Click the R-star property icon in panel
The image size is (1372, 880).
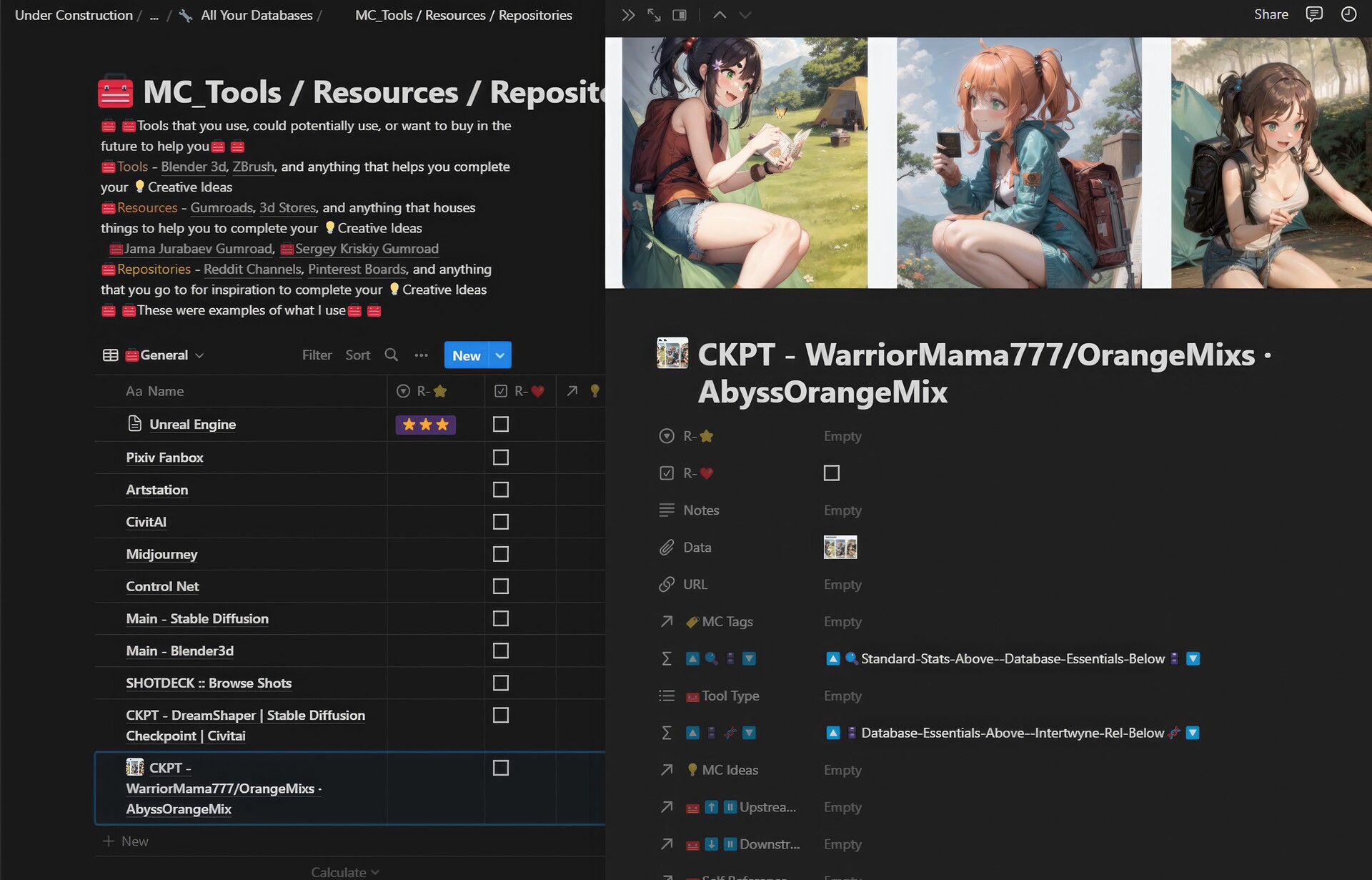[x=667, y=436]
